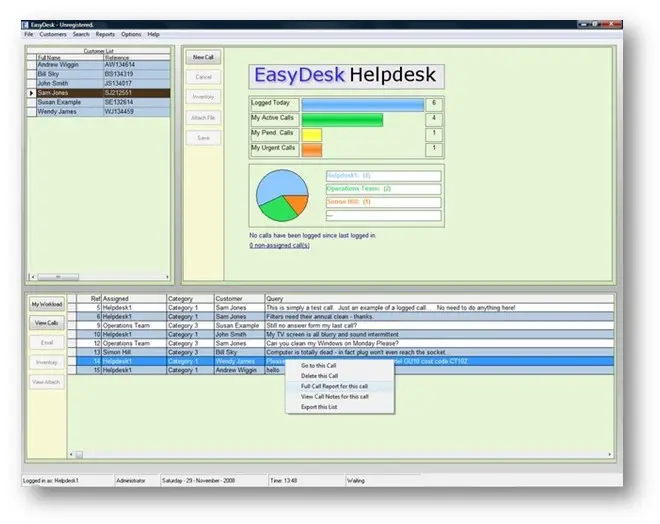Click the Email button
Image resolution: width=660 pixels, height=524 pixels.
[x=47, y=342]
